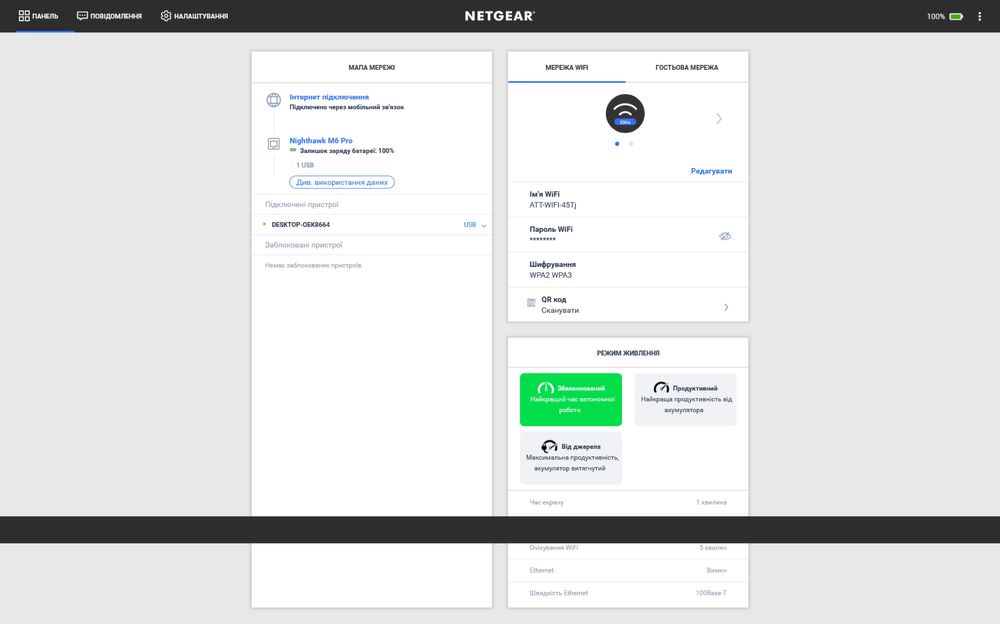
Task: Click the WiFi name ATT-WIFI-45Tj
Action: pos(552,205)
